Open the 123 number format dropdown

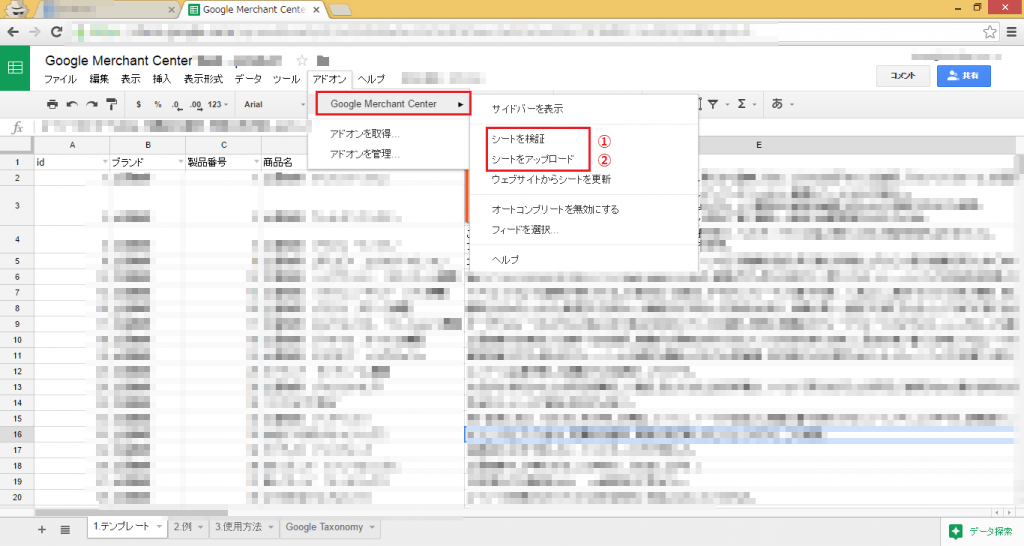[218, 104]
